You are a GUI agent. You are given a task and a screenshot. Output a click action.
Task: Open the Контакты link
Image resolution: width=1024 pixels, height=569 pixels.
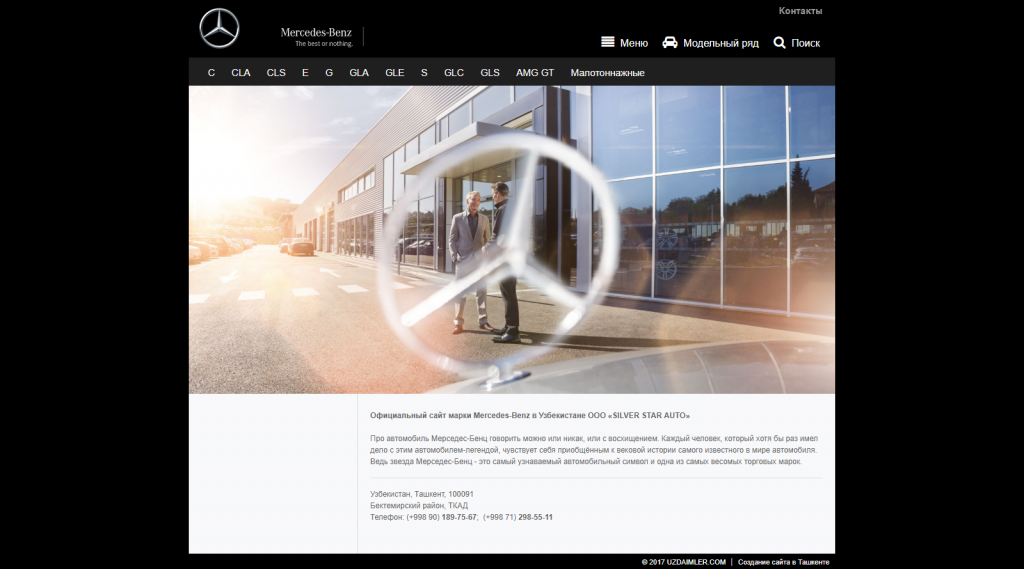click(x=800, y=11)
